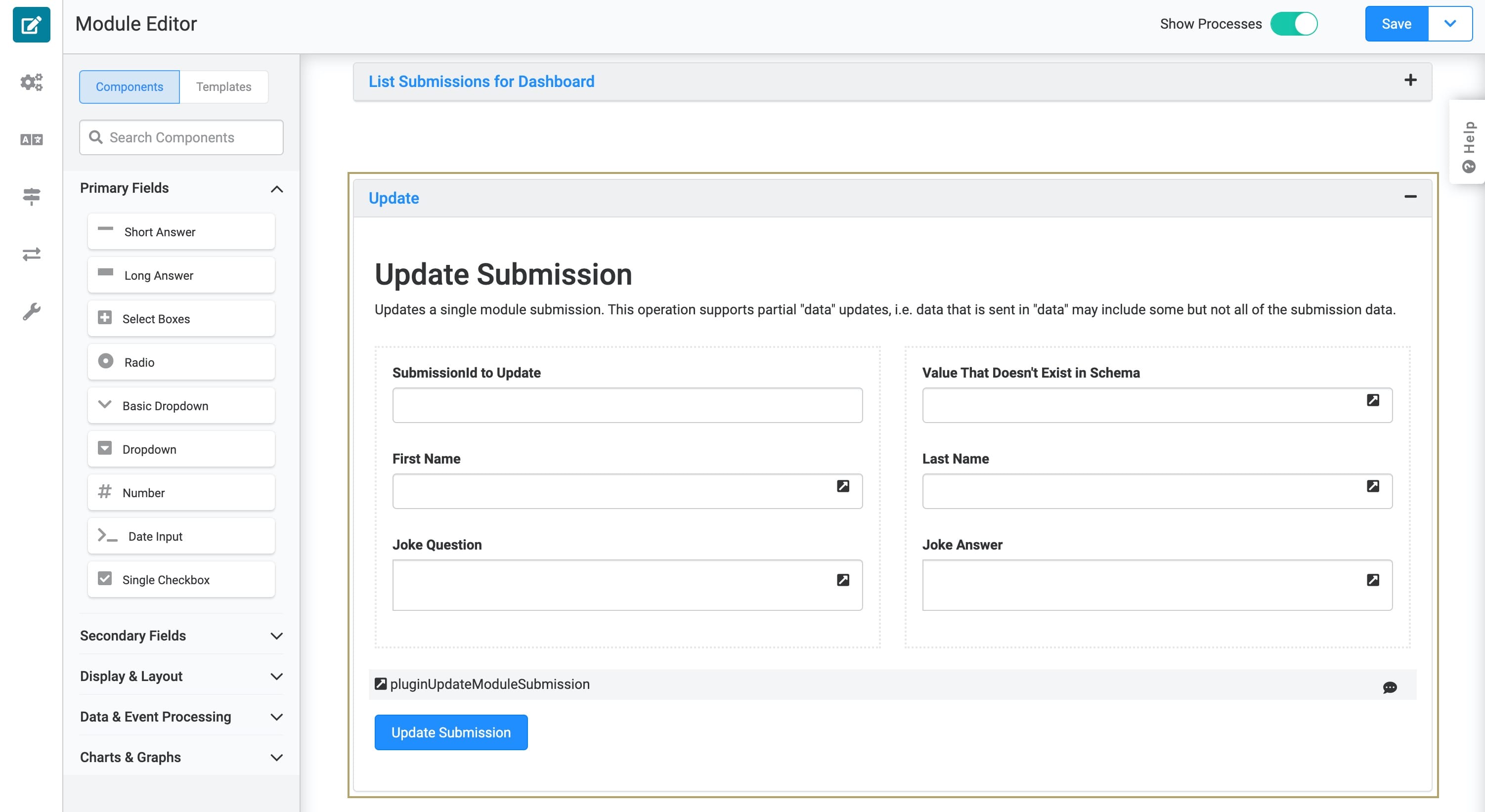
Task: Toggle the Show Processes switch
Action: (x=1293, y=24)
